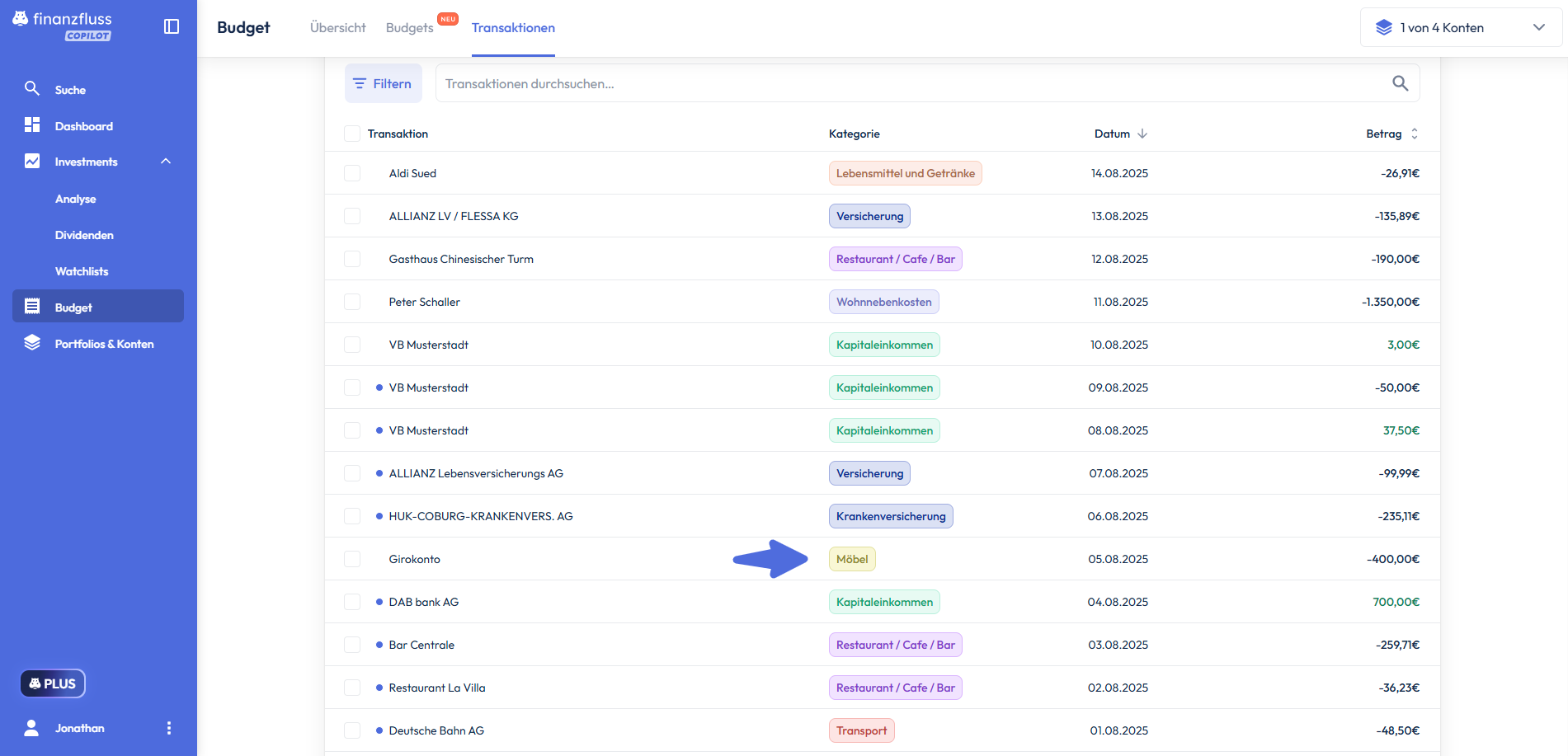This screenshot has height=756, width=1568.
Task: Click the search magnifier in transaction search bar
Action: (x=1400, y=83)
